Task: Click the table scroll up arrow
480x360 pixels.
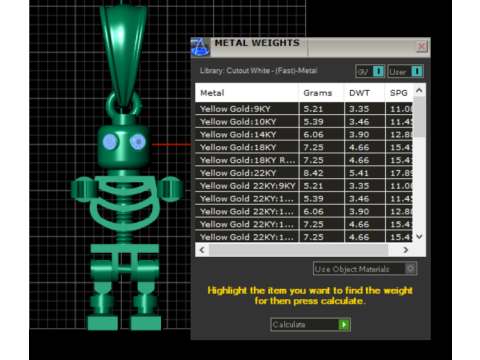Action: click(x=419, y=90)
